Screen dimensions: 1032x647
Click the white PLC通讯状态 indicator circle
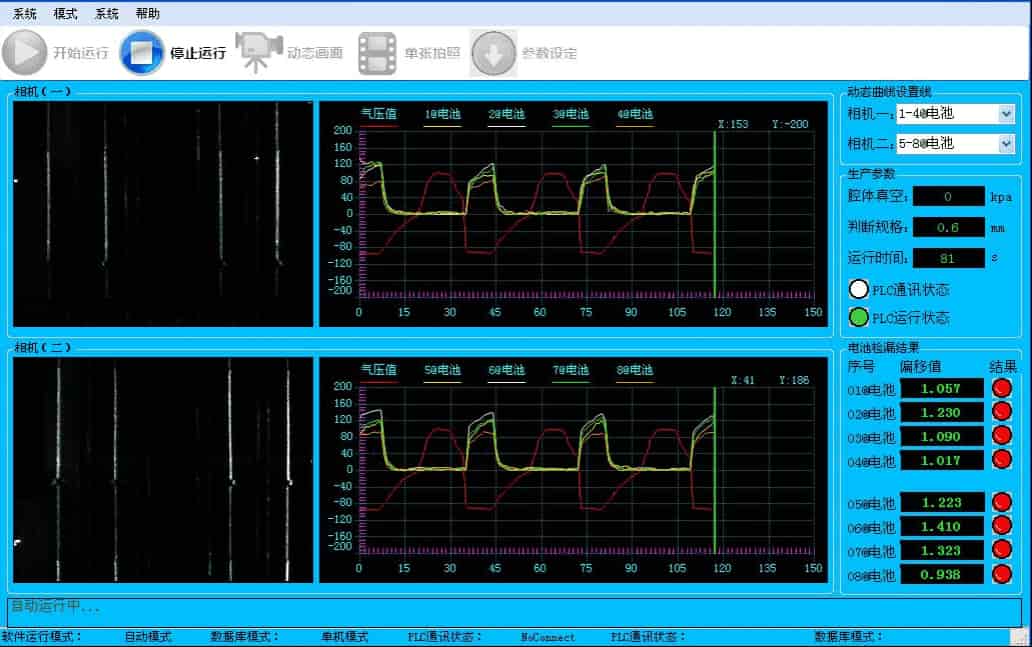858,290
